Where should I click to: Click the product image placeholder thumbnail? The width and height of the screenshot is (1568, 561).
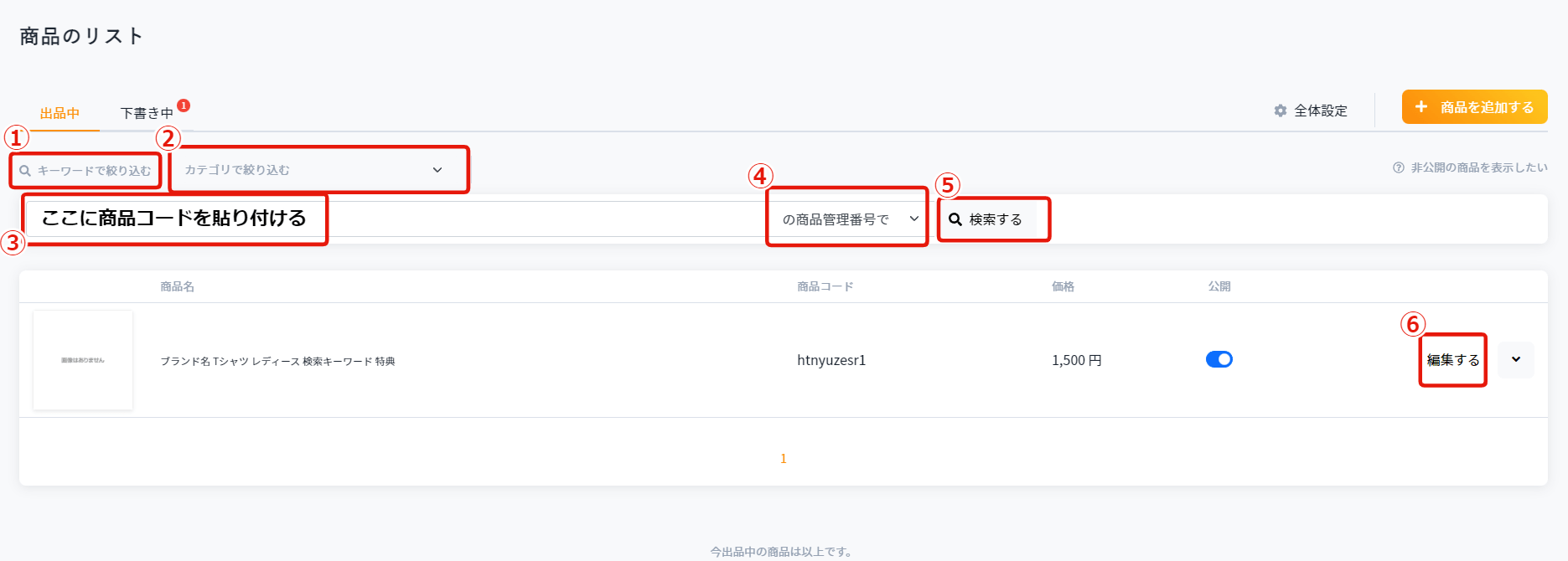(x=83, y=360)
